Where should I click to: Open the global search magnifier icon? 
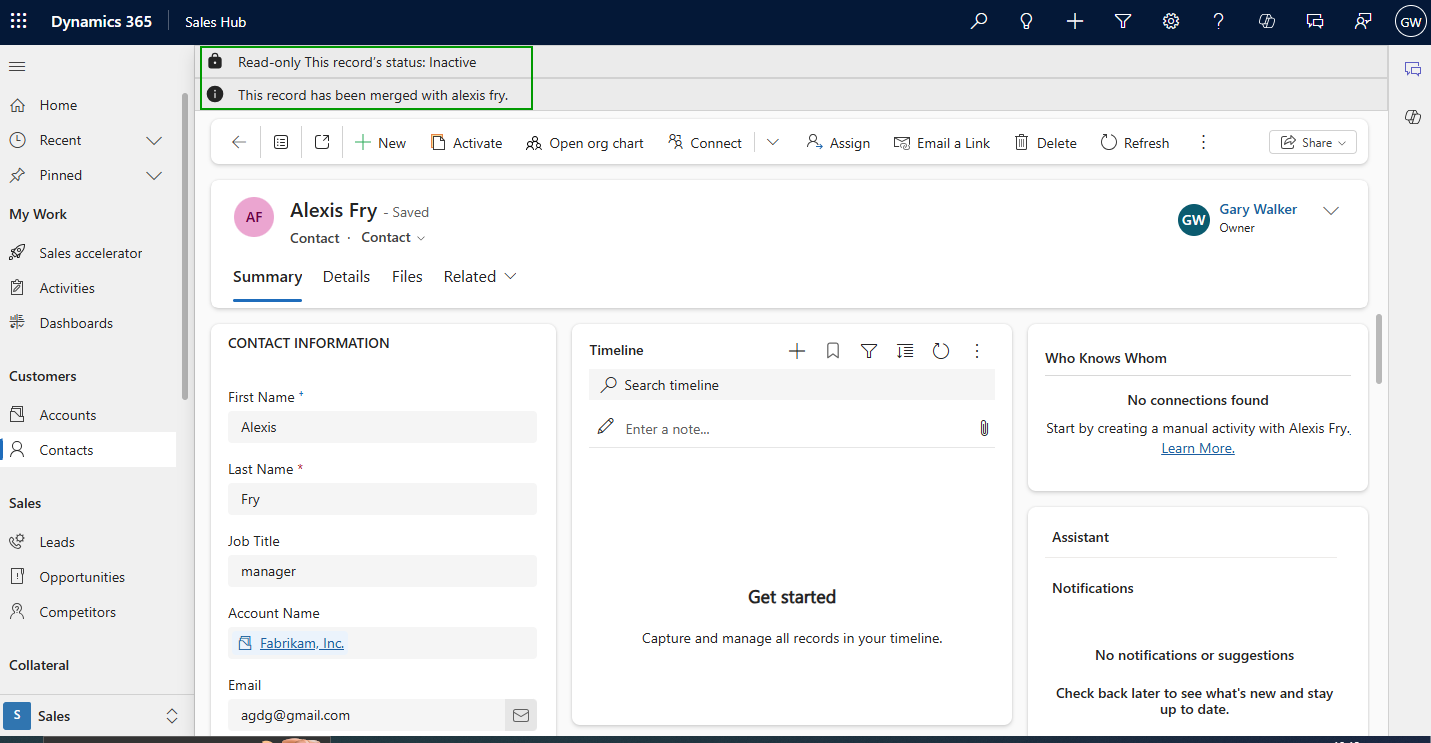coord(979,21)
